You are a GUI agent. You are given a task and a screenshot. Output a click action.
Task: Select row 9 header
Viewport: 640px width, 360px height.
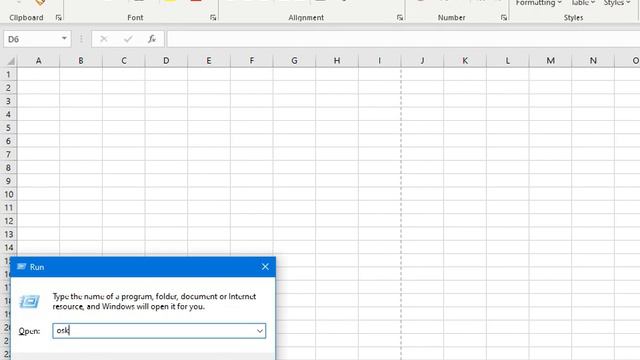tap(8, 181)
